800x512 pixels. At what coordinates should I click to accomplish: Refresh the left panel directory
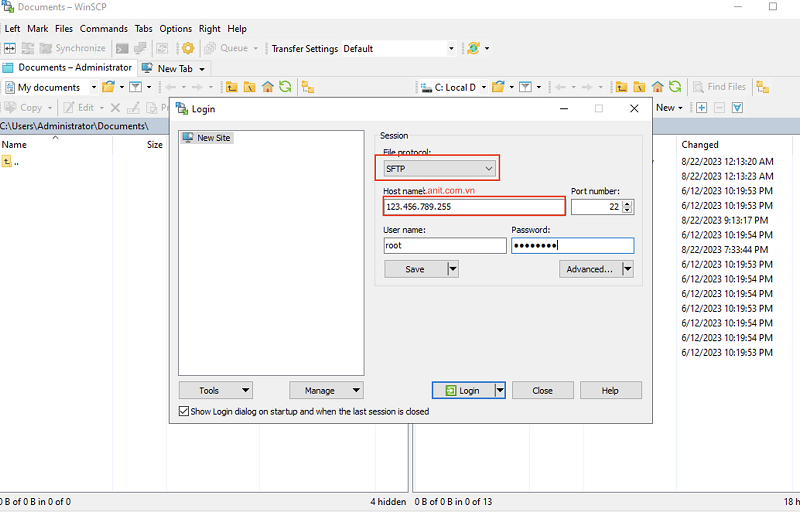285,87
